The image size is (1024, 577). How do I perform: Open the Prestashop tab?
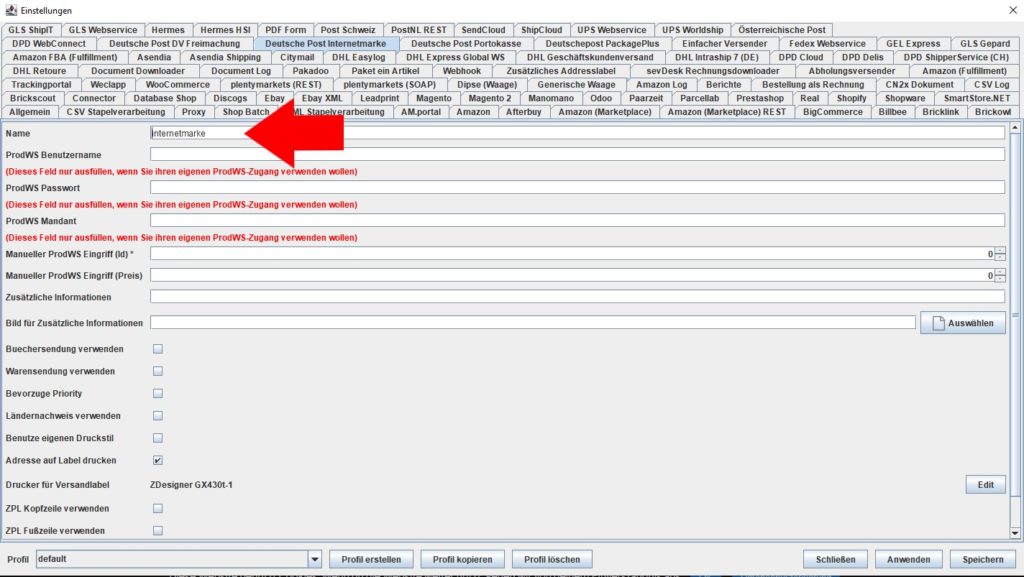760,99
